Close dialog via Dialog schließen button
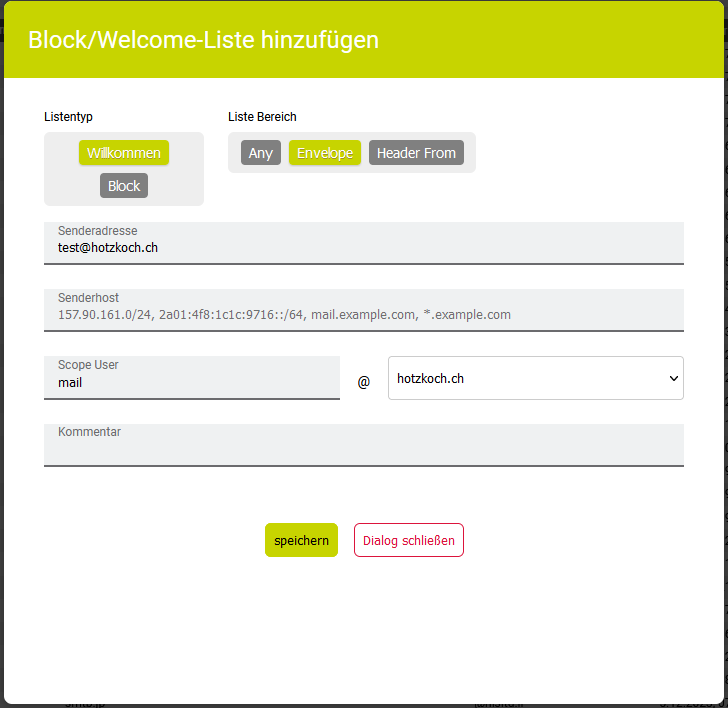This screenshot has height=708, width=728. [408, 540]
